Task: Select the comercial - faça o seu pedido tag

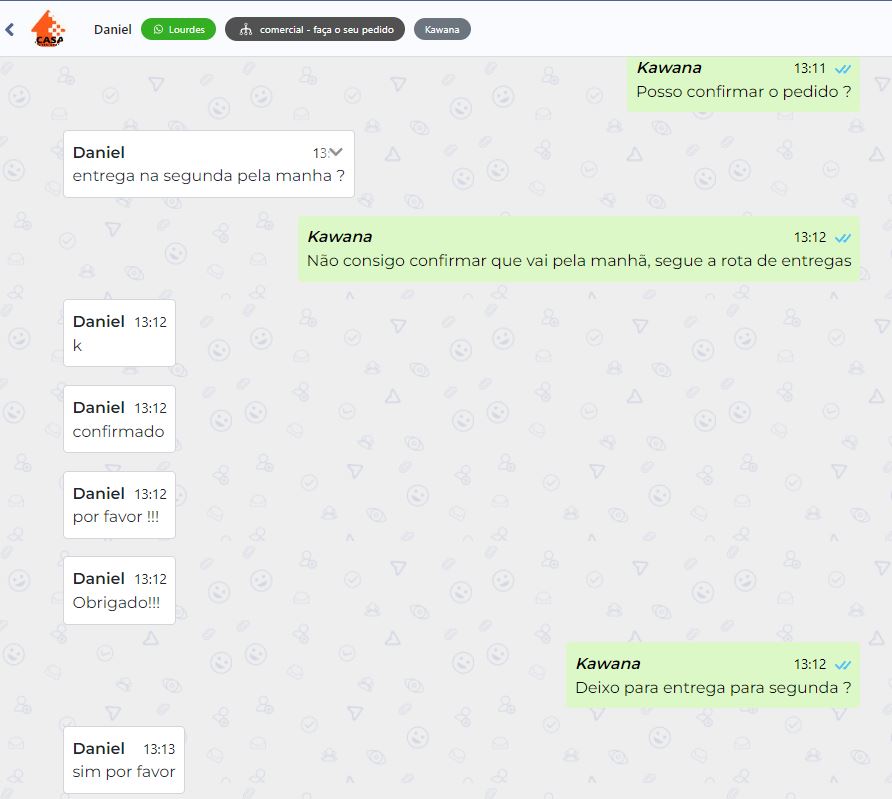Action: click(x=315, y=30)
